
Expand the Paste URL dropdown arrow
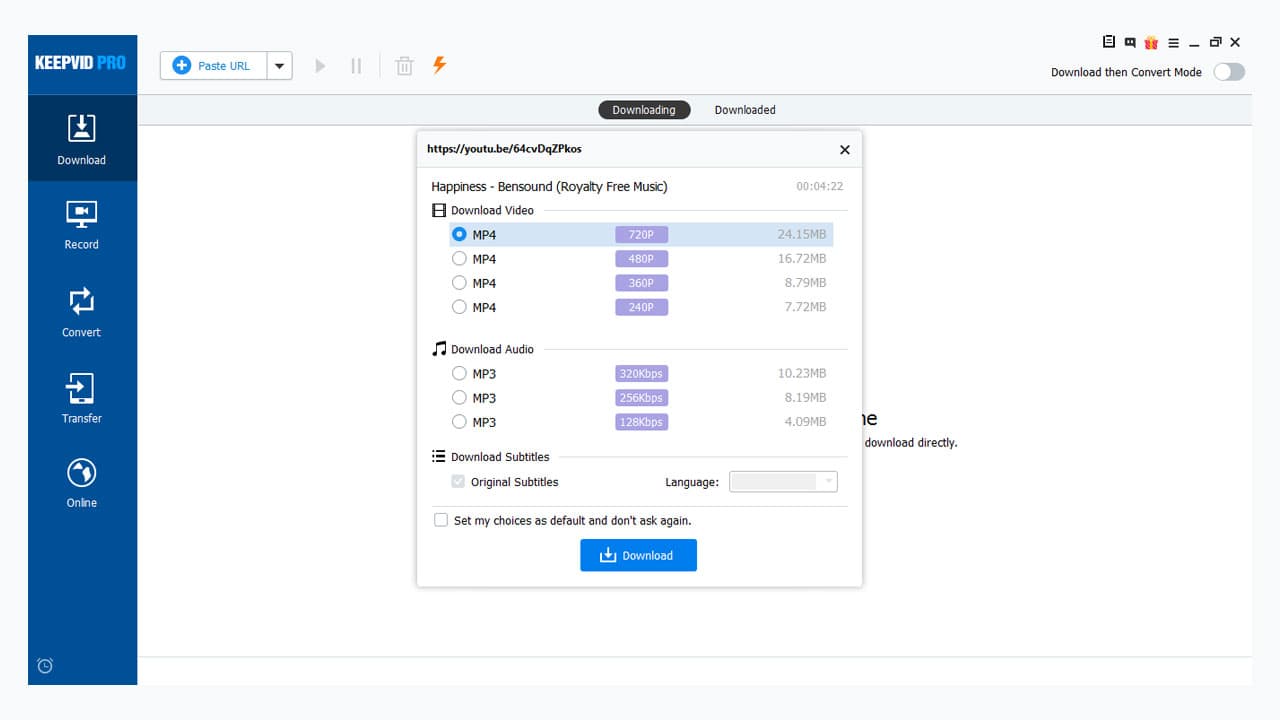[280, 65]
